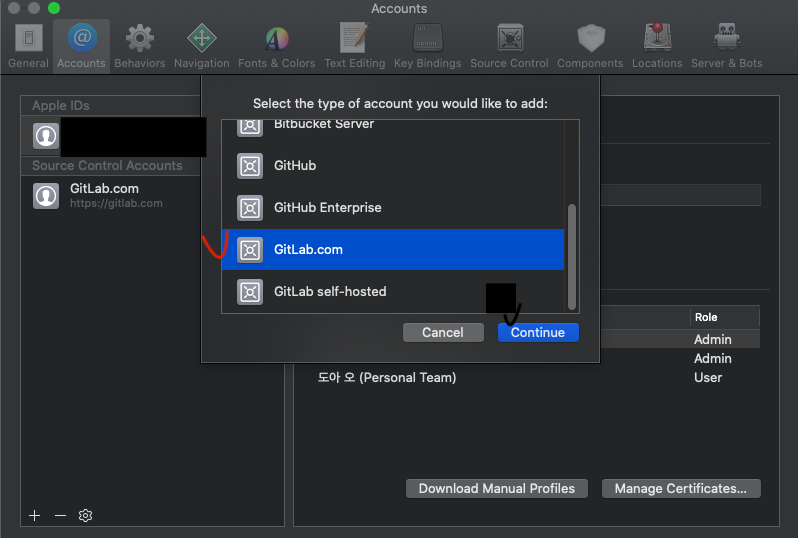This screenshot has width=798, height=538.
Task: Open Manage Certificates
Action: click(x=681, y=489)
